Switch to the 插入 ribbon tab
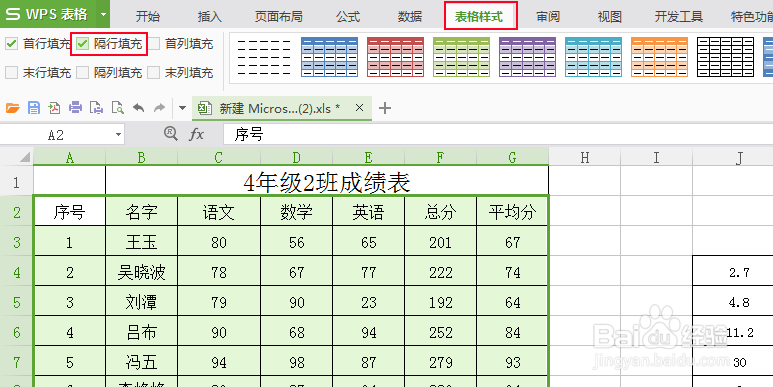This screenshot has width=773, height=387. (210, 16)
